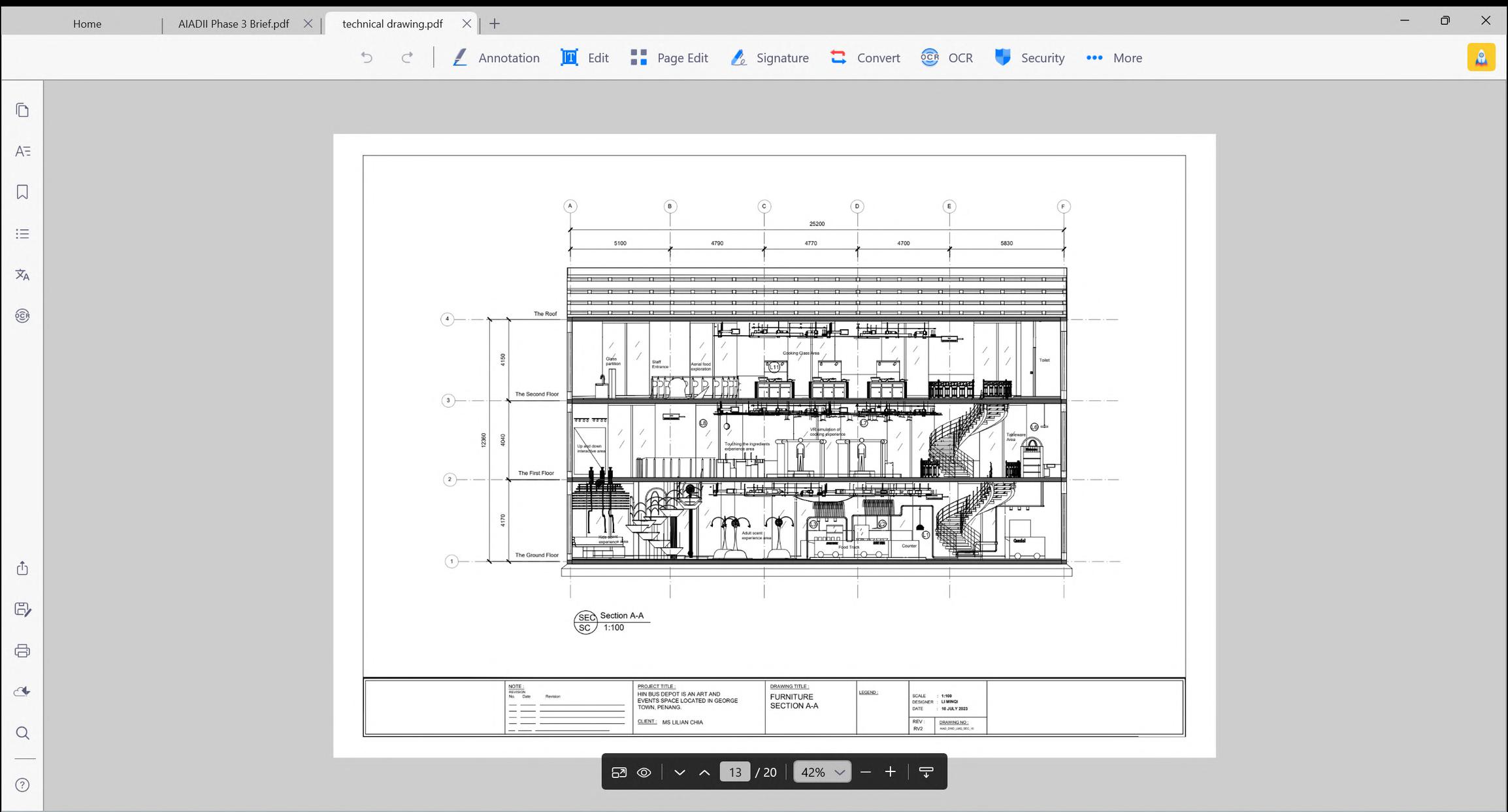Click the print icon in sidebar
The height and width of the screenshot is (812, 1508).
coord(22,651)
